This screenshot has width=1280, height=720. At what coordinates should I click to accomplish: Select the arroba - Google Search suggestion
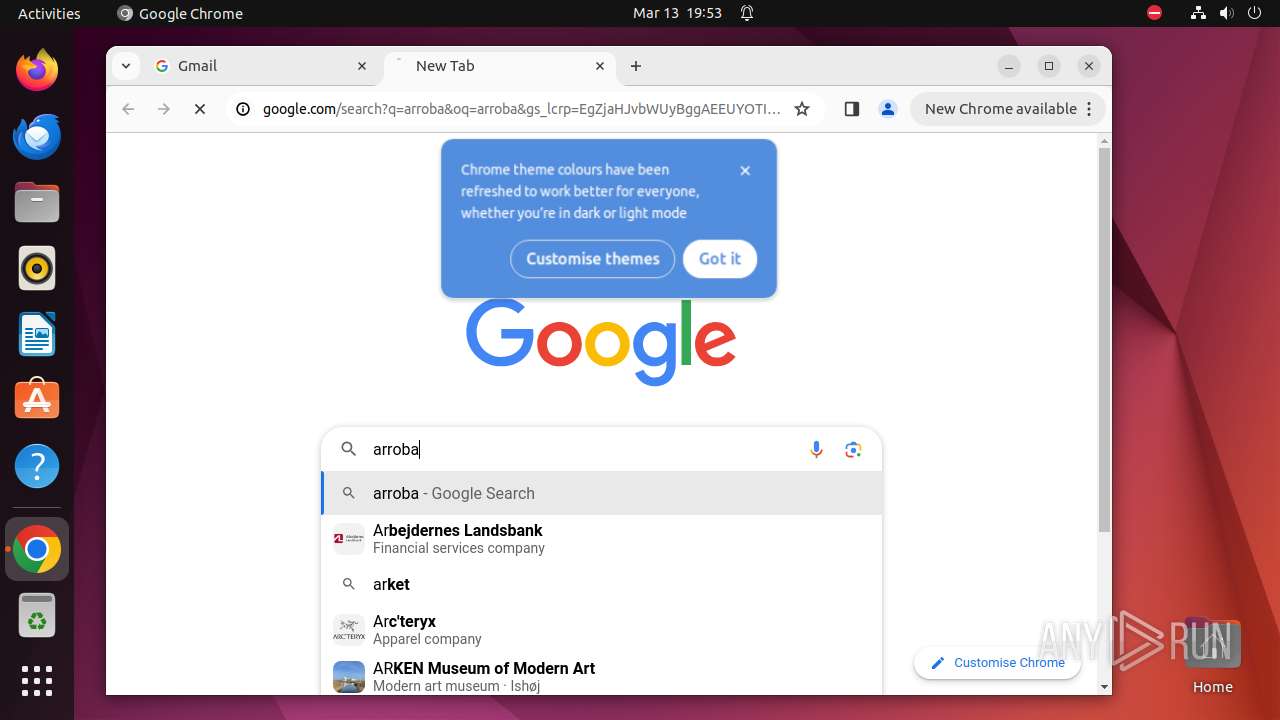pyautogui.click(x=602, y=493)
